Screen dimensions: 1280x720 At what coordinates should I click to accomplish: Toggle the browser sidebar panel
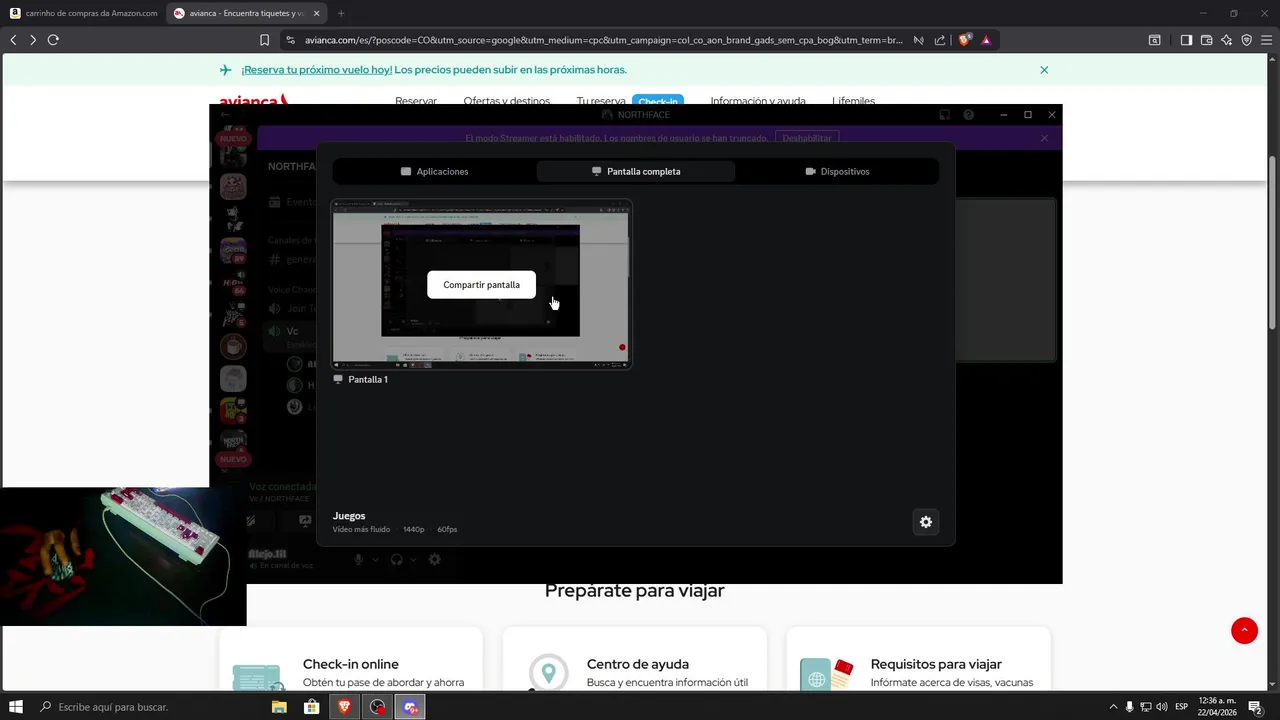click(x=1186, y=40)
